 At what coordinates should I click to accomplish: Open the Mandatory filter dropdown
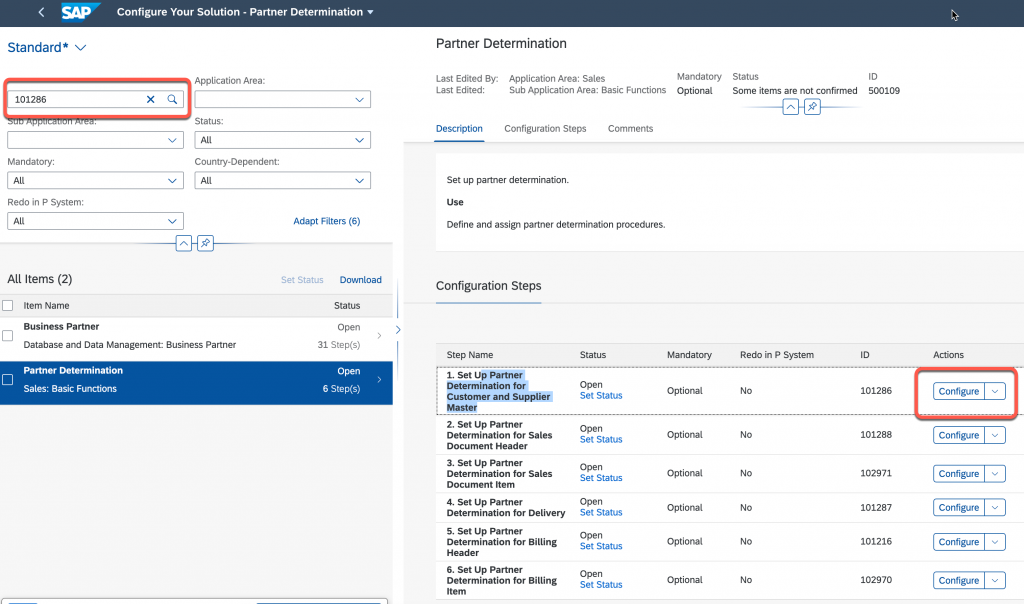(172, 180)
